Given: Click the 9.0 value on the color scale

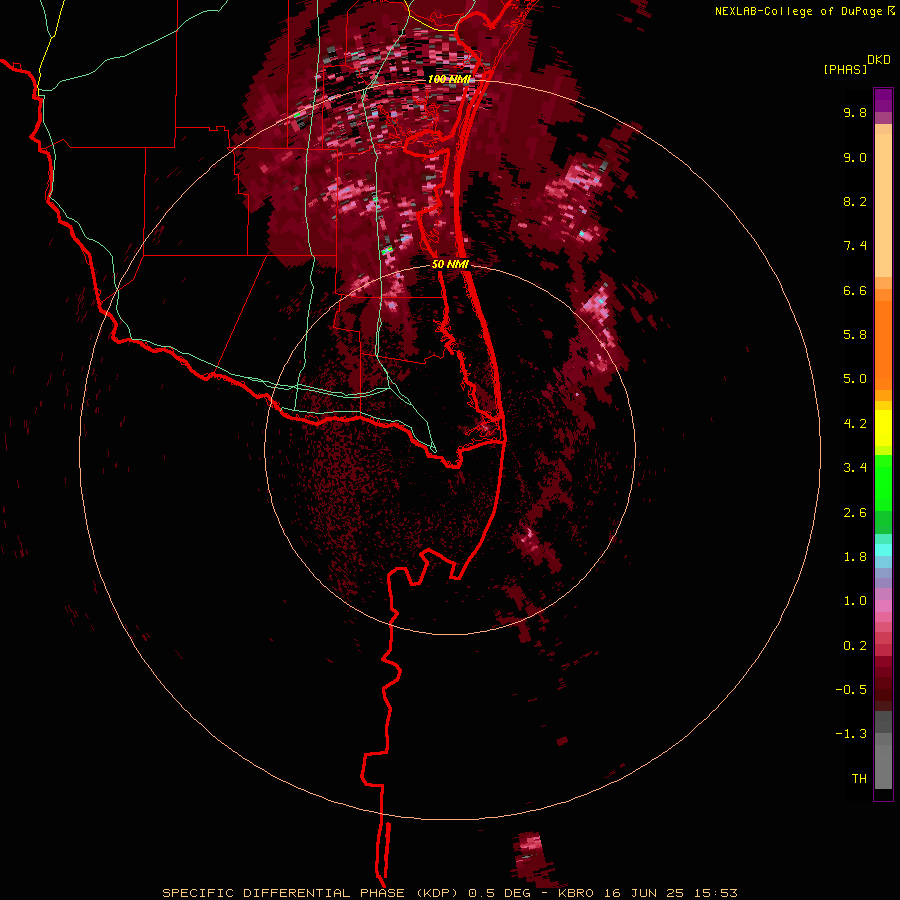Looking at the screenshot, I should click(855, 157).
